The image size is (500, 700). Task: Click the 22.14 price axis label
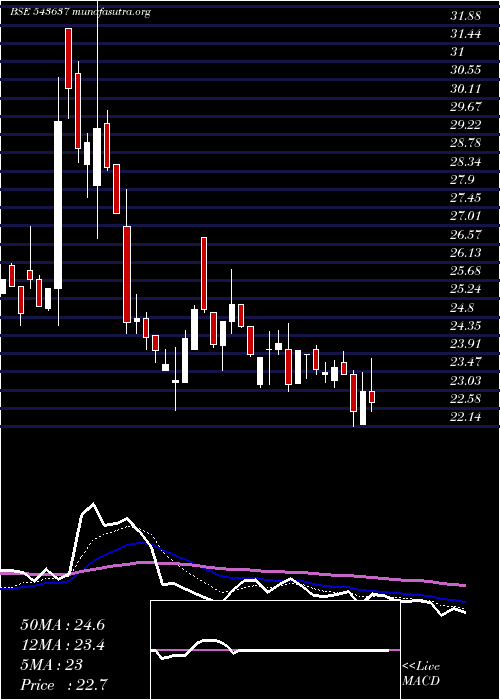tap(466, 417)
